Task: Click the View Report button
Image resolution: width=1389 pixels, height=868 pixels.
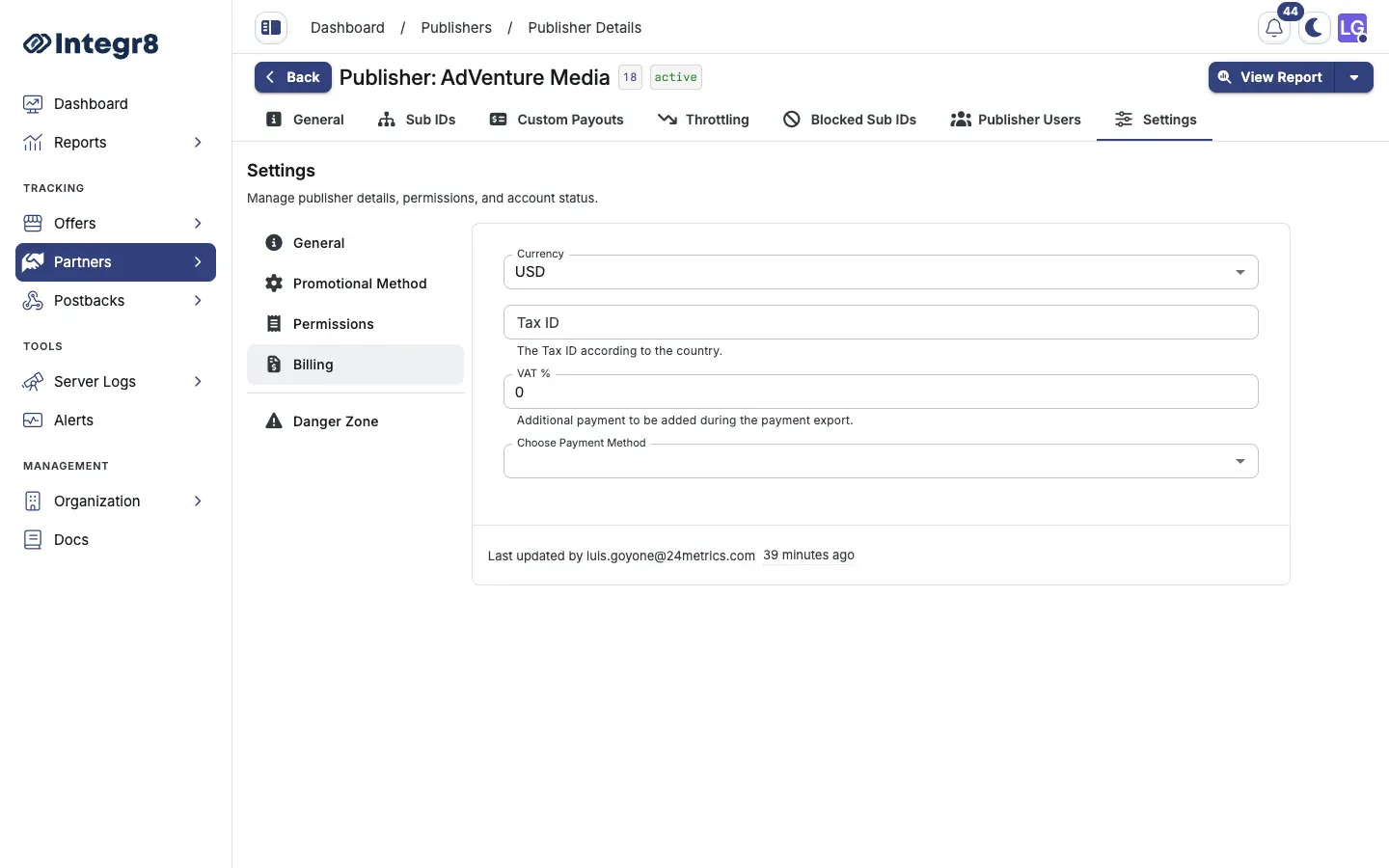Action: point(1271,77)
